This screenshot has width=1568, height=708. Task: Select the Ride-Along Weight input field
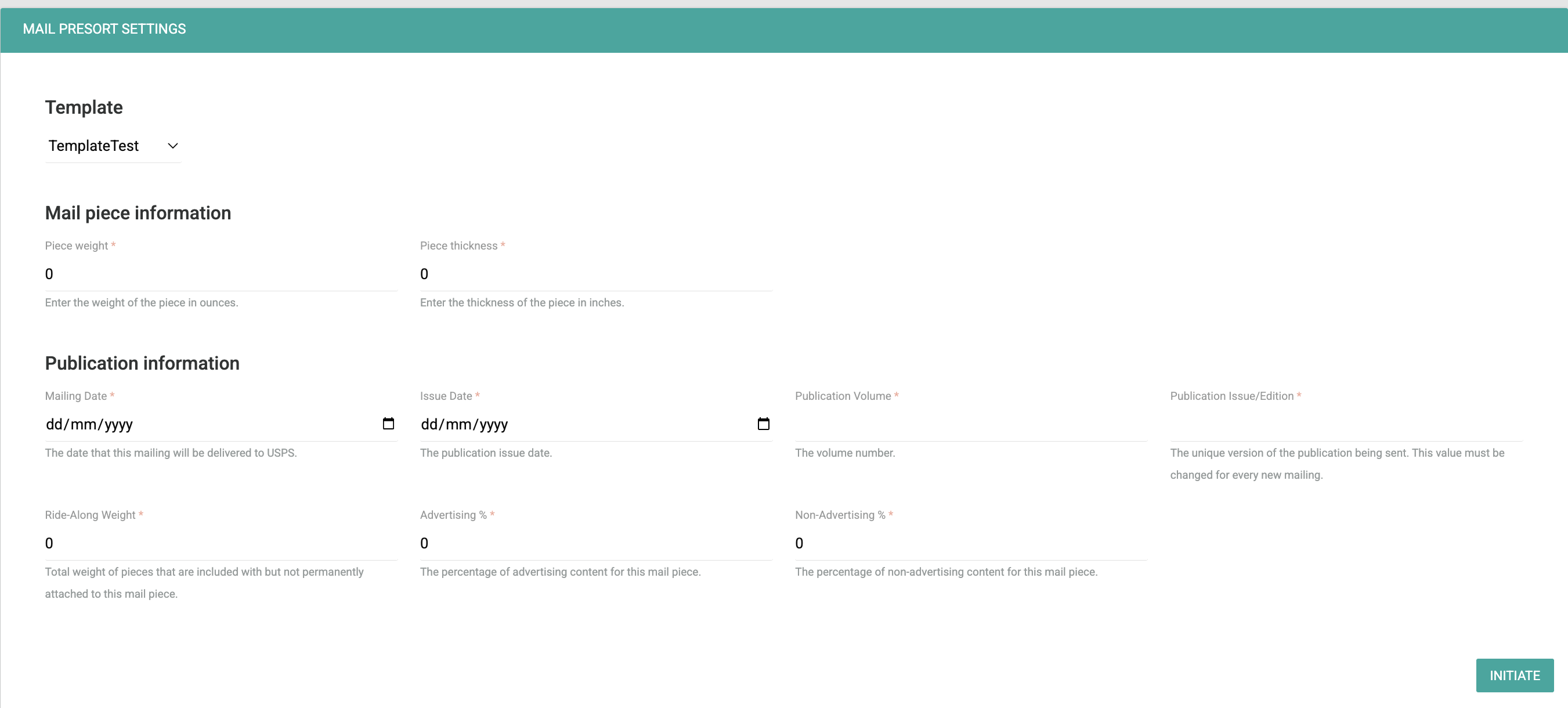tap(221, 543)
